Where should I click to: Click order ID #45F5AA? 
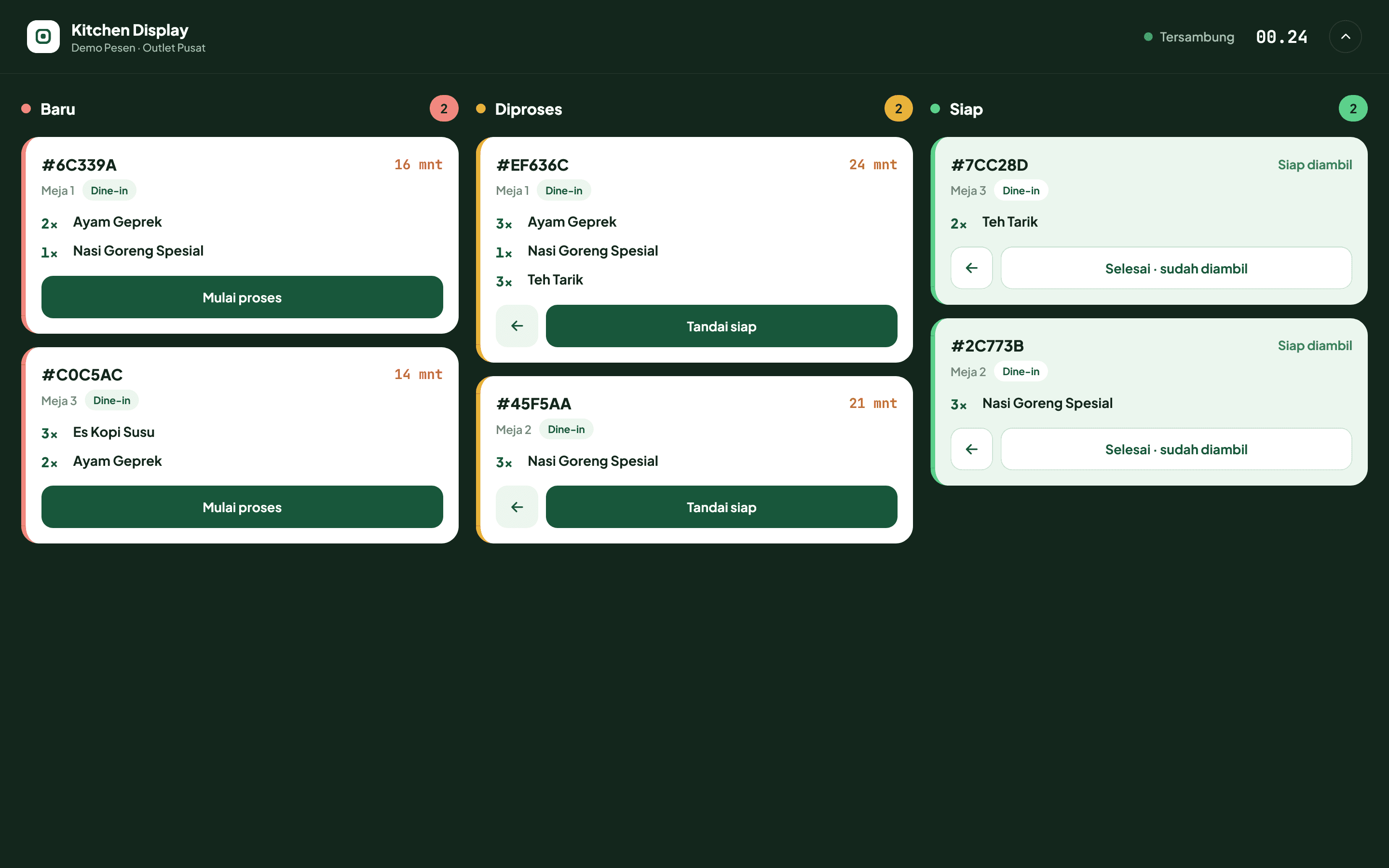[x=534, y=404]
